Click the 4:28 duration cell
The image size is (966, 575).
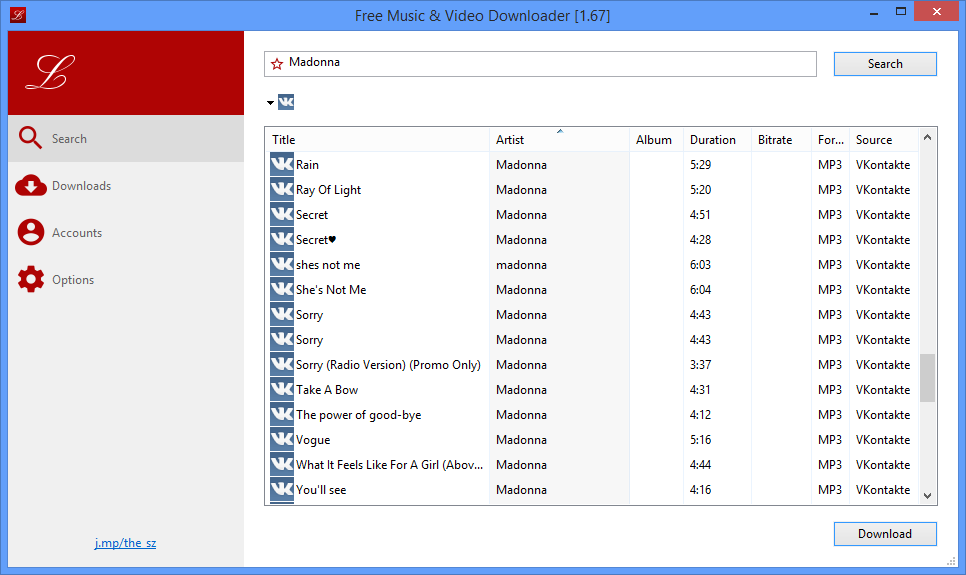700,240
